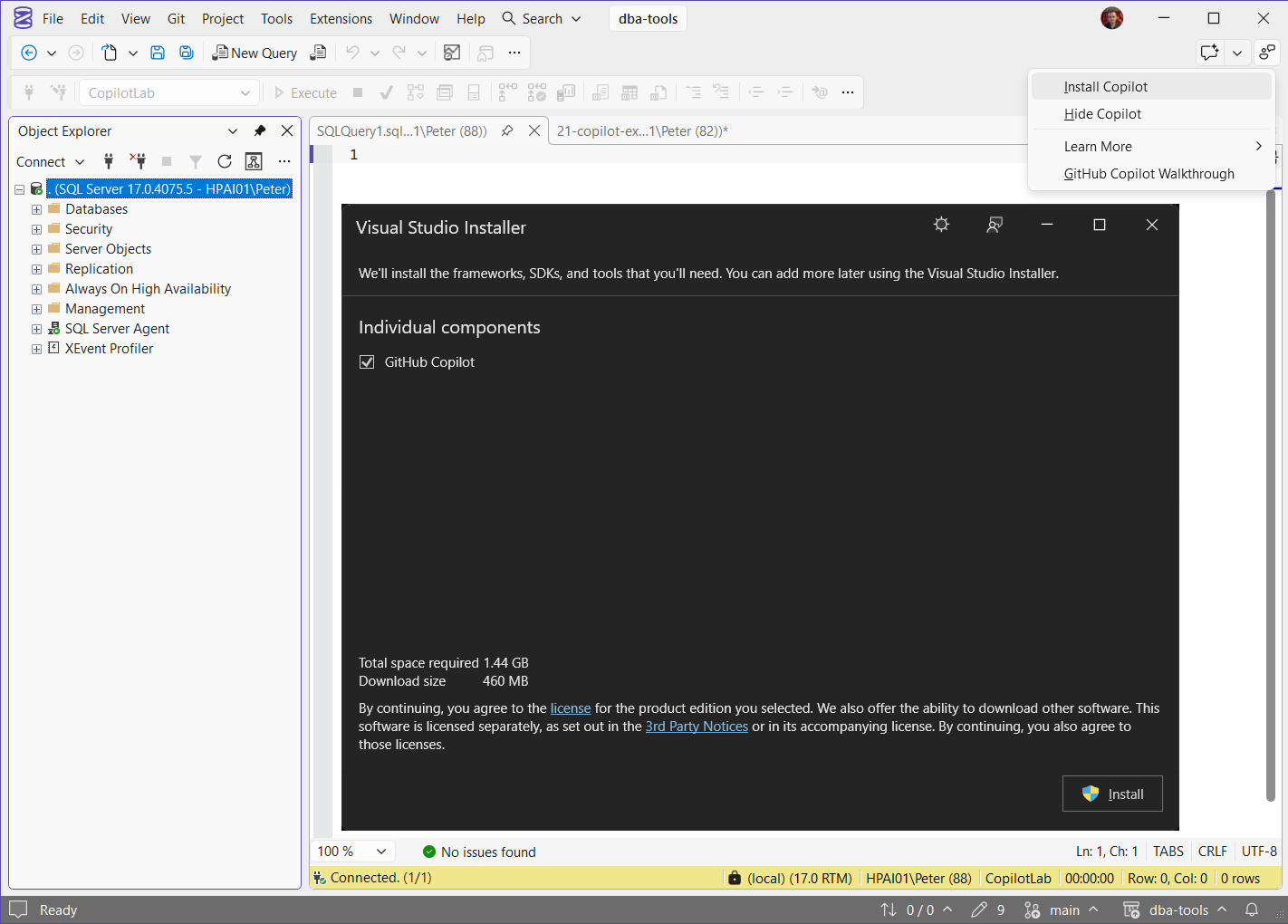
Task: Open the 3rd Party Notices link
Action: pyautogui.click(x=697, y=727)
